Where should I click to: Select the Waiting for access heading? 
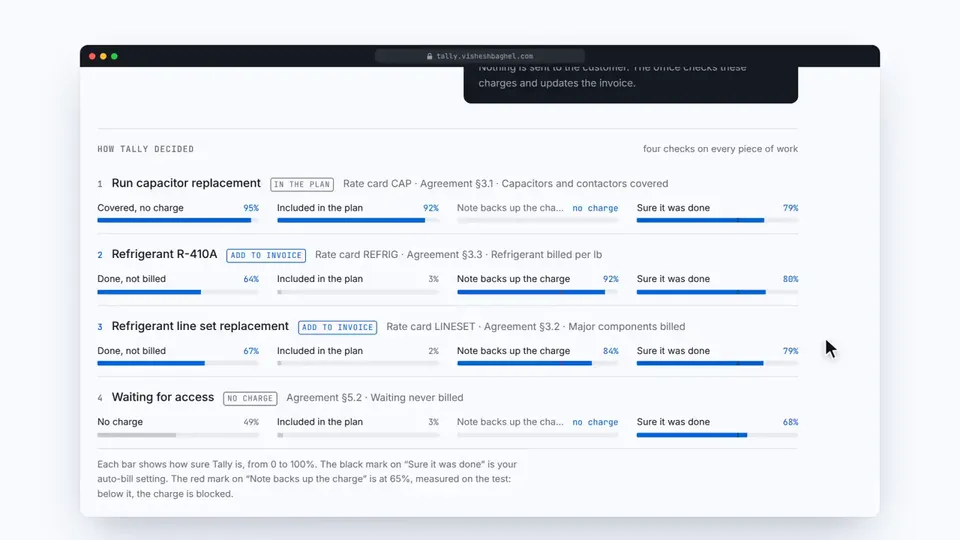tap(163, 397)
